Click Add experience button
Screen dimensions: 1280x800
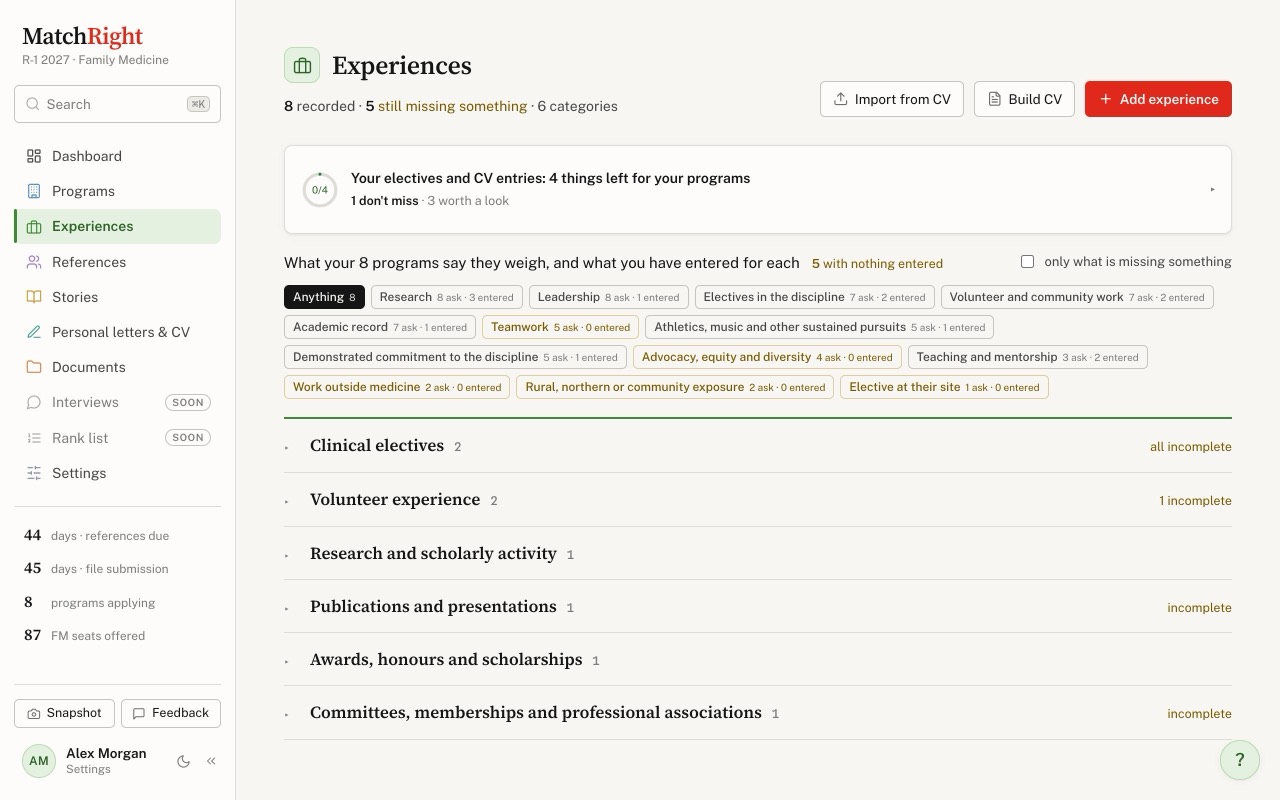pyautogui.click(x=1158, y=99)
